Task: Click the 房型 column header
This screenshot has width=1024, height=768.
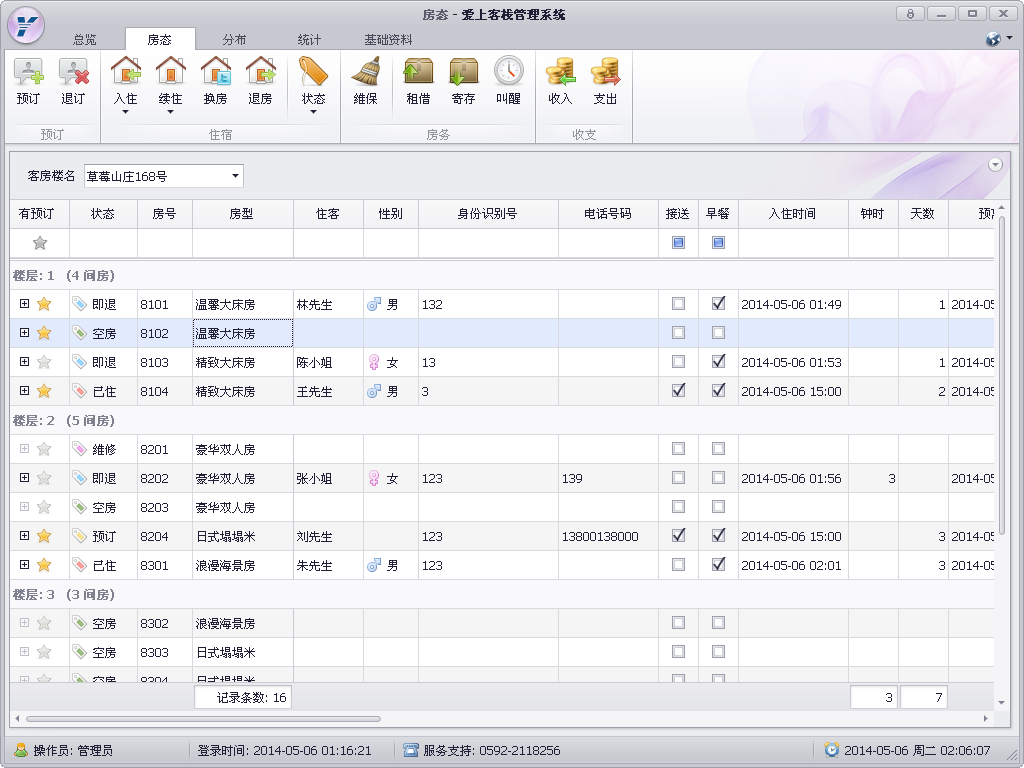Action: click(242, 214)
